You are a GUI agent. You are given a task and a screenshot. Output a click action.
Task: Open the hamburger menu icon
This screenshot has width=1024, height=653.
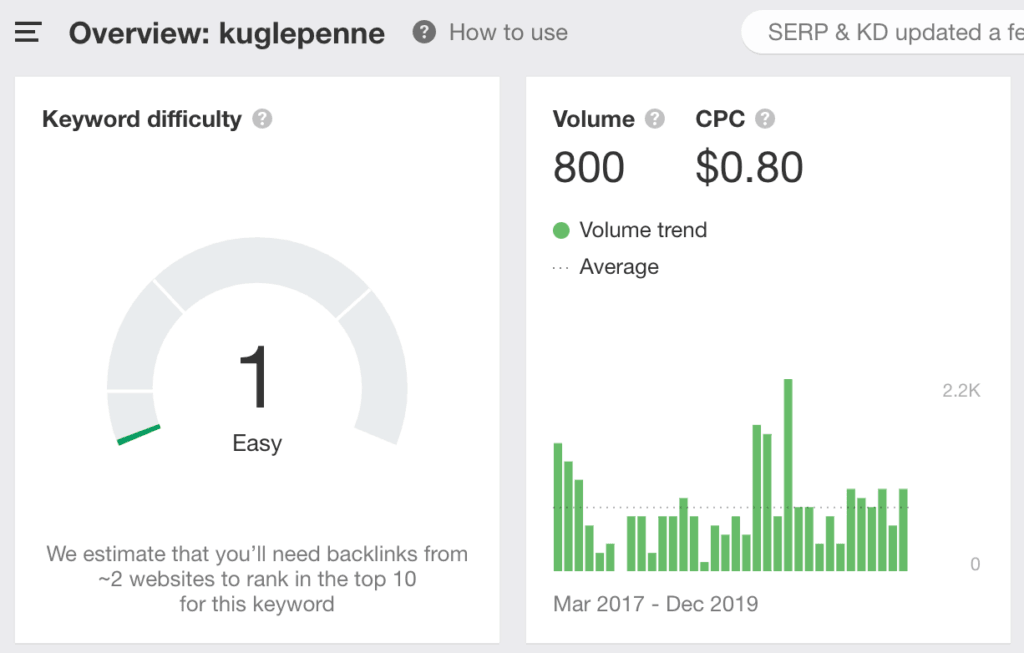point(27,33)
